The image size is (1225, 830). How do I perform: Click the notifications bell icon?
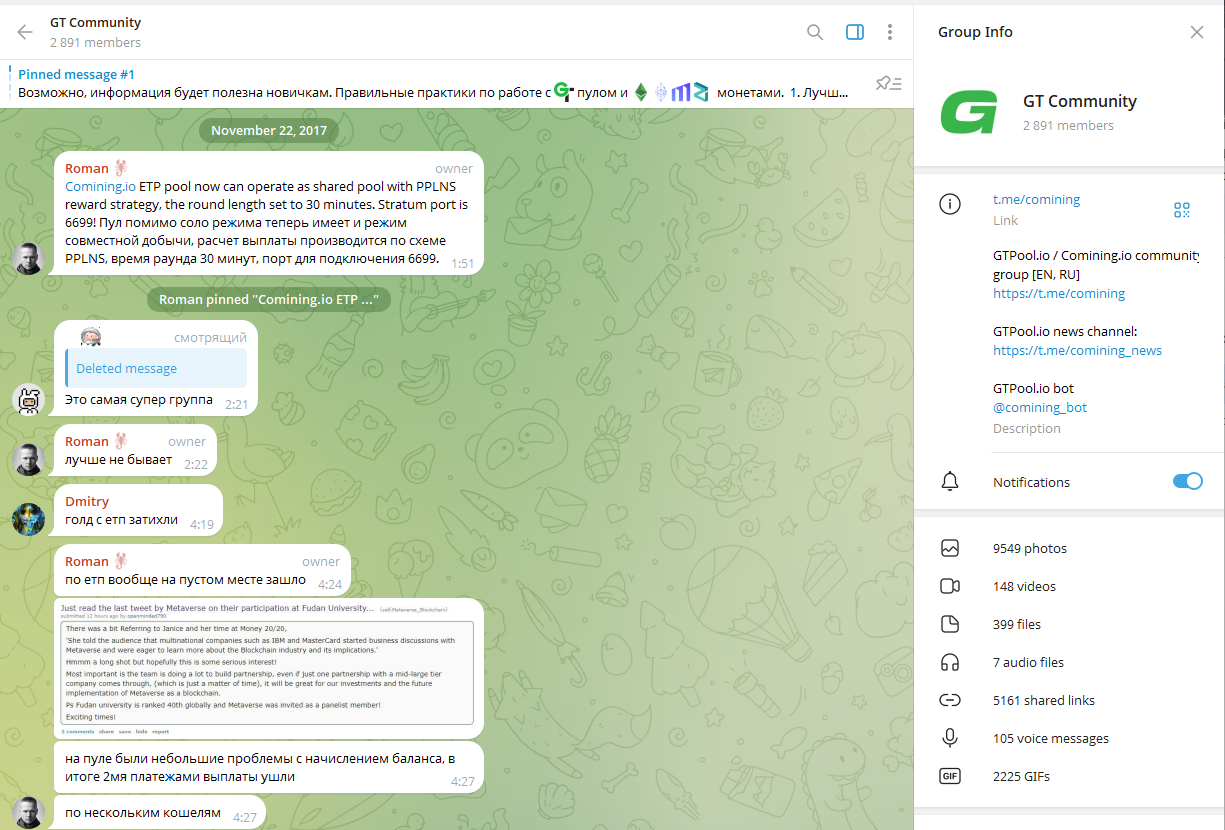pos(950,482)
